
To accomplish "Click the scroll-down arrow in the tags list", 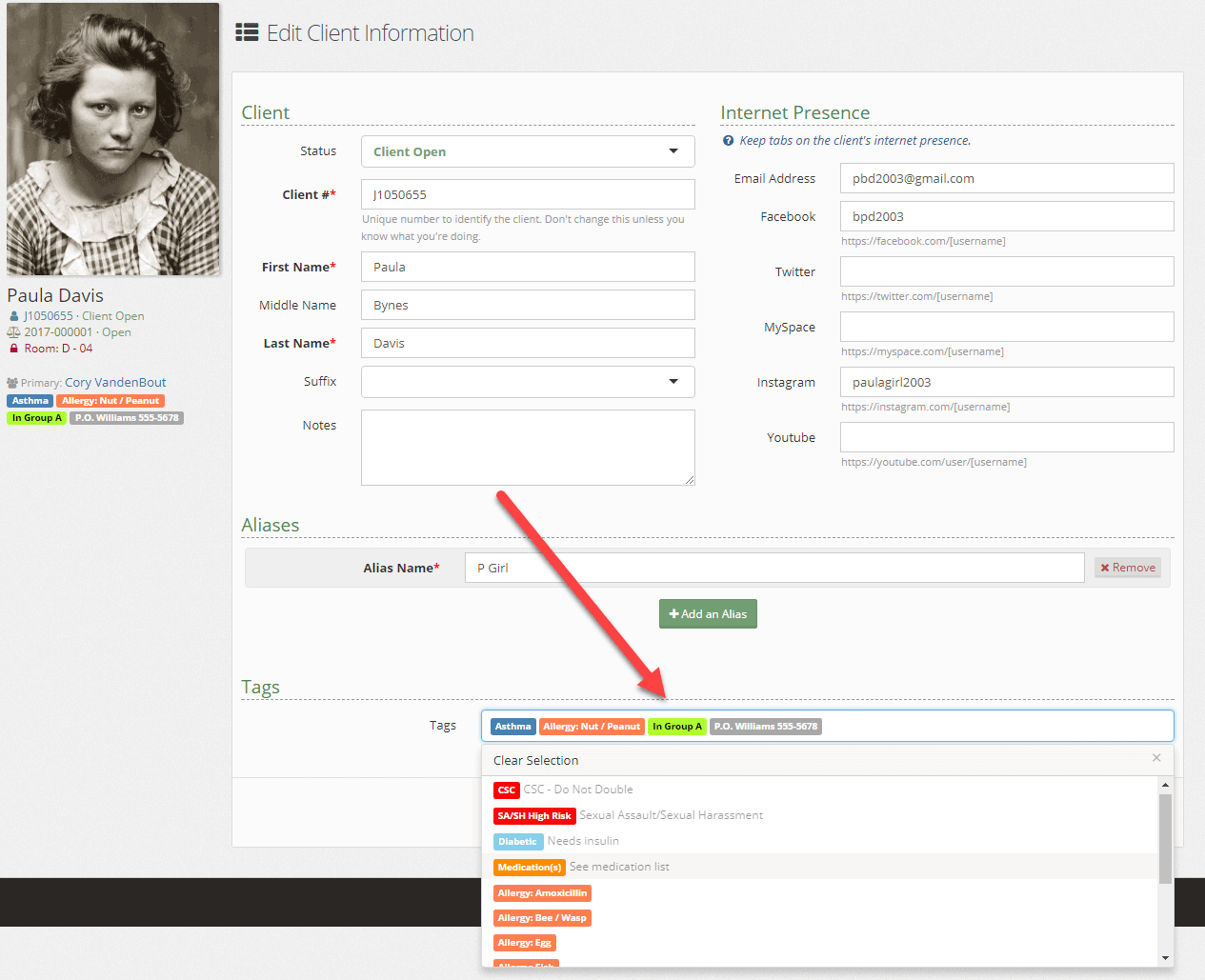I will [1165, 958].
